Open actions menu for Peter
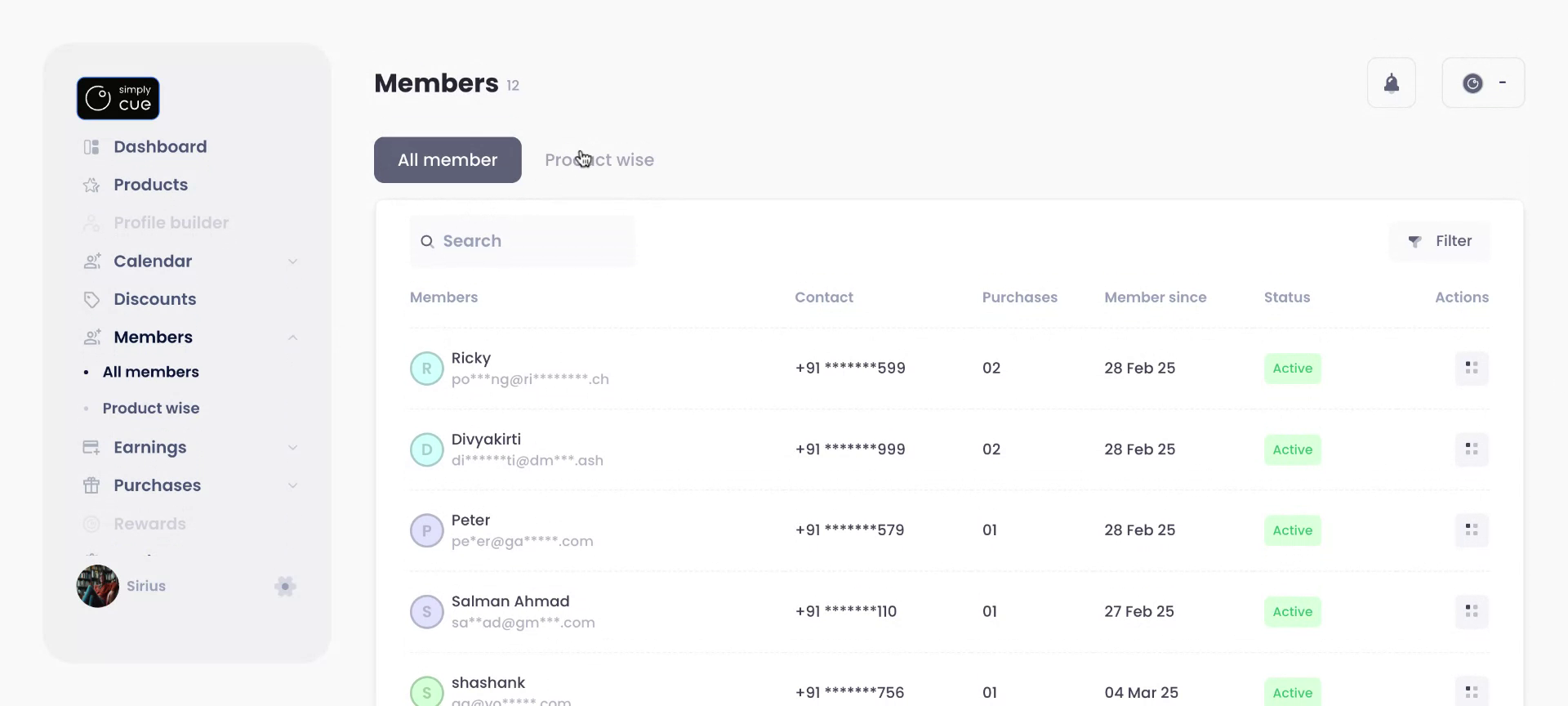This screenshot has width=1568, height=706. [x=1471, y=530]
